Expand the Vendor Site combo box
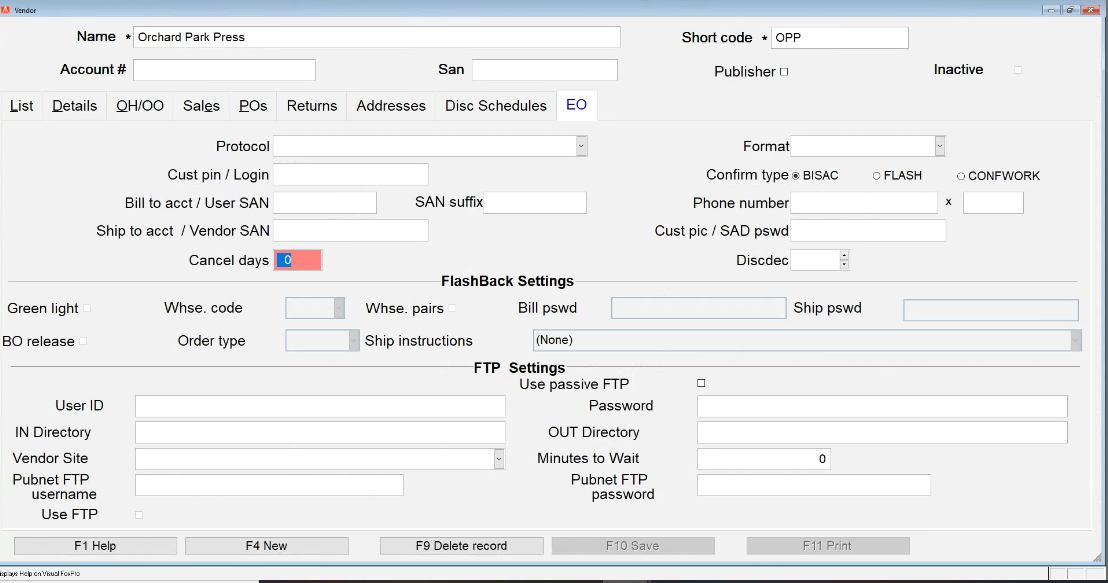The height and width of the screenshot is (583, 1108). tap(499, 459)
